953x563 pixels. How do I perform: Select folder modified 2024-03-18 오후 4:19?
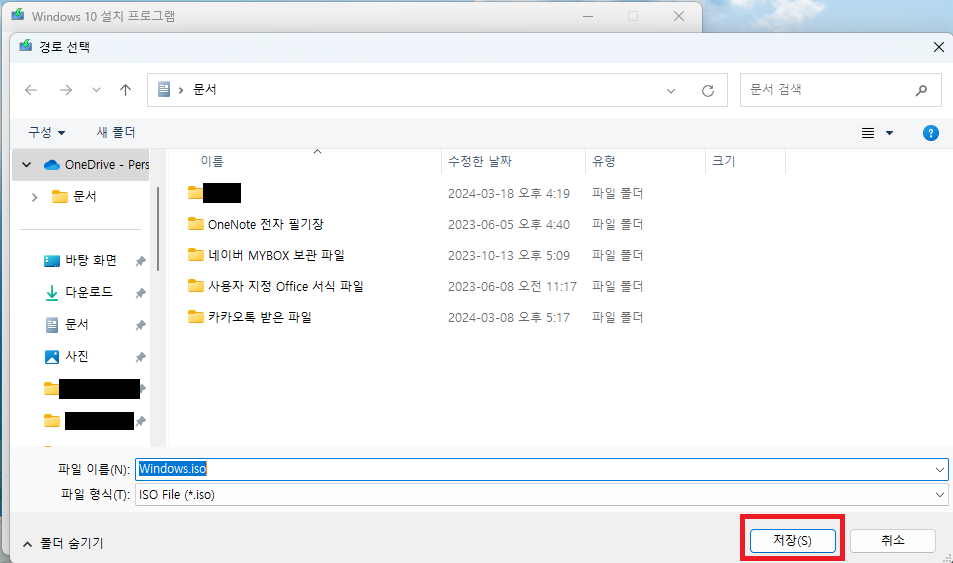pyautogui.click(x=214, y=193)
